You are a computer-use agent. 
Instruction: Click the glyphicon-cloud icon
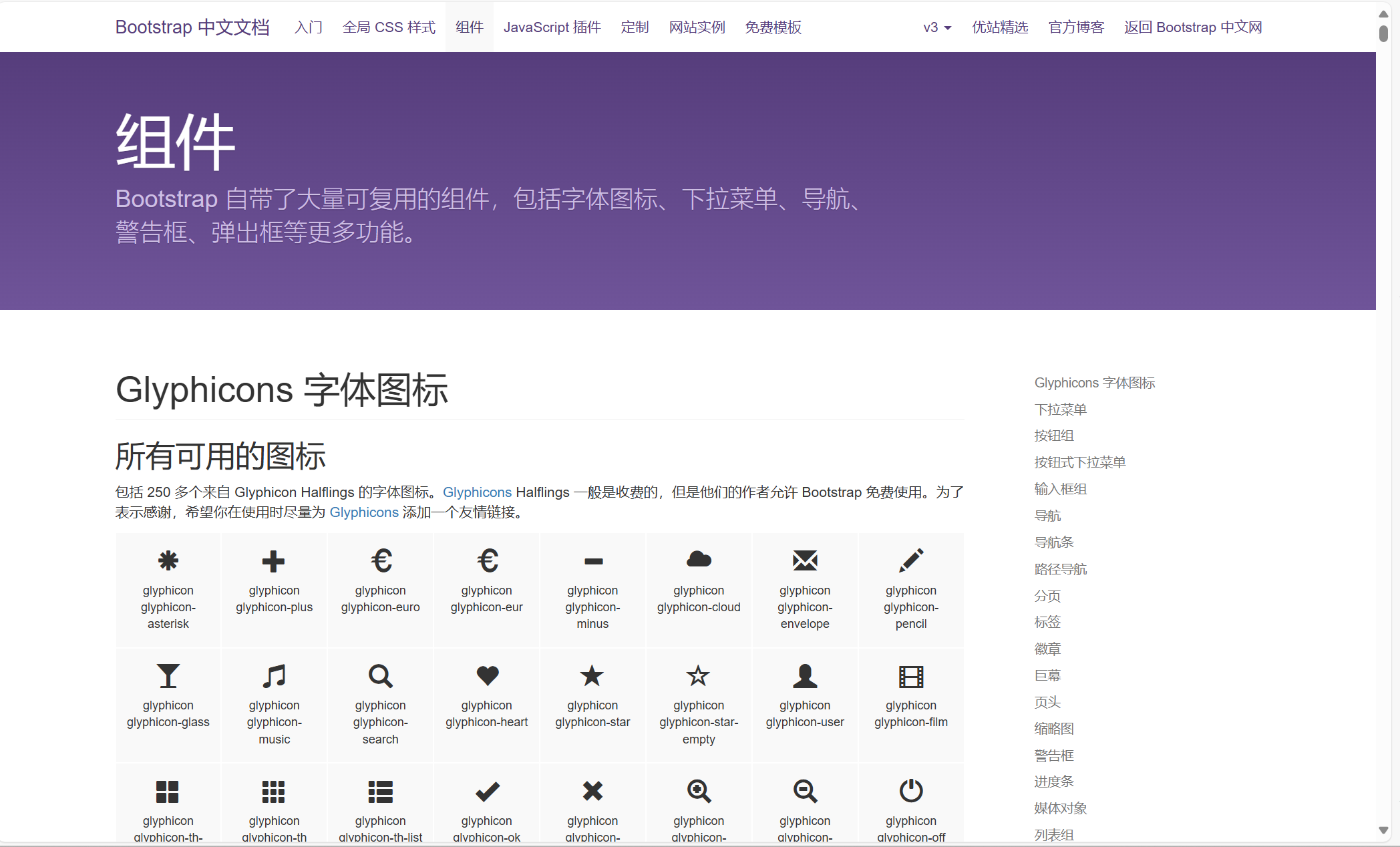(699, 559)
